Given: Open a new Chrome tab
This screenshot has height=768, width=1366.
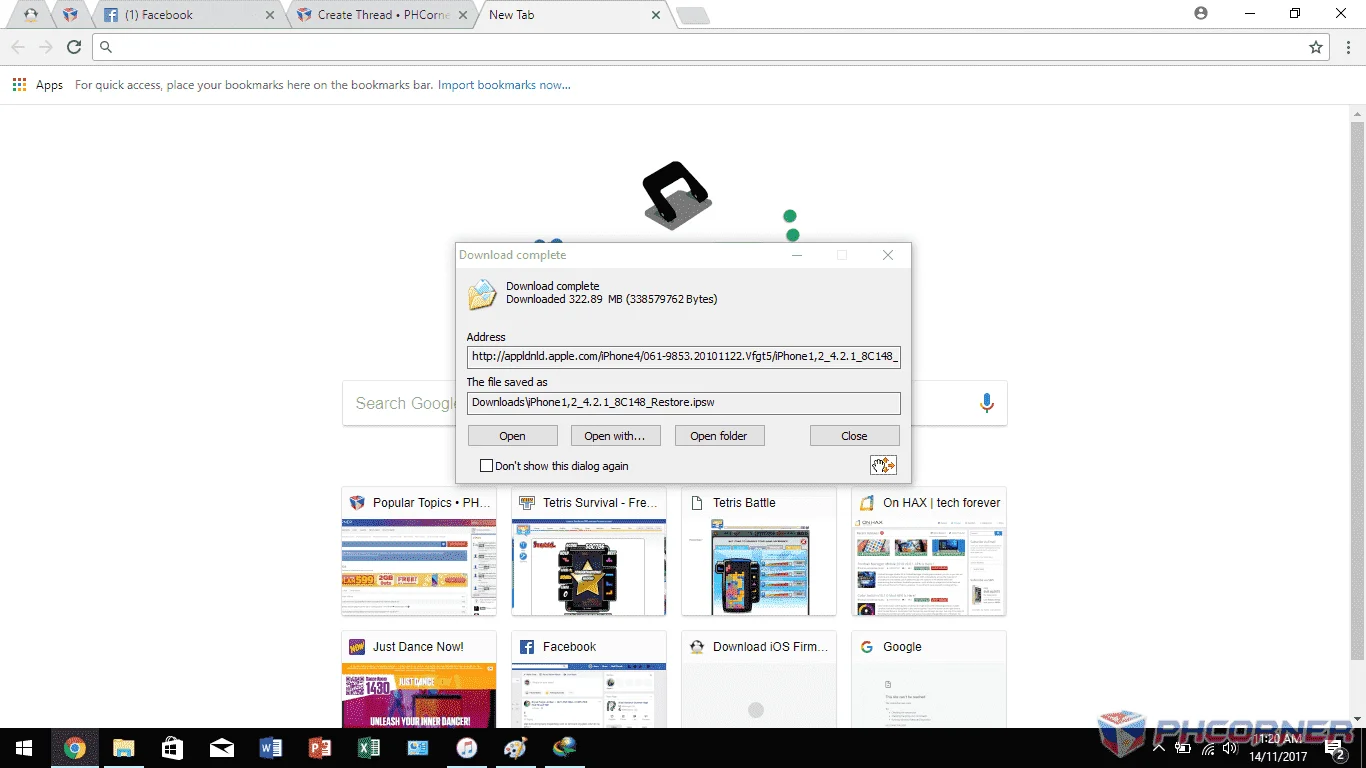Looking at the screenshot, I should pyautogui.click(x=692, y=15).
